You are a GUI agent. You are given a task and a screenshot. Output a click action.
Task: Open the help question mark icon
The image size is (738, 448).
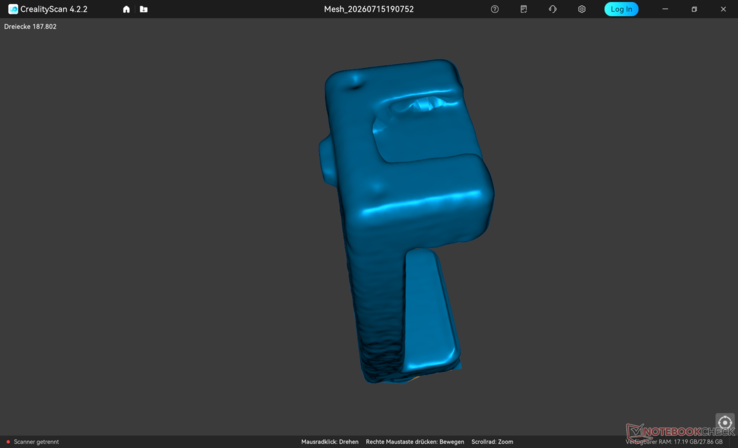pyautogui.click(x=495, y=9)
